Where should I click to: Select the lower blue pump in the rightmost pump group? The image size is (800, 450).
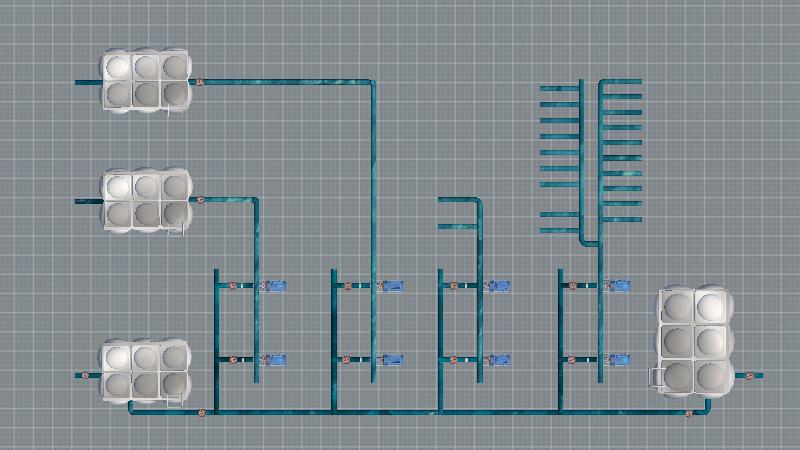[620, 359]
